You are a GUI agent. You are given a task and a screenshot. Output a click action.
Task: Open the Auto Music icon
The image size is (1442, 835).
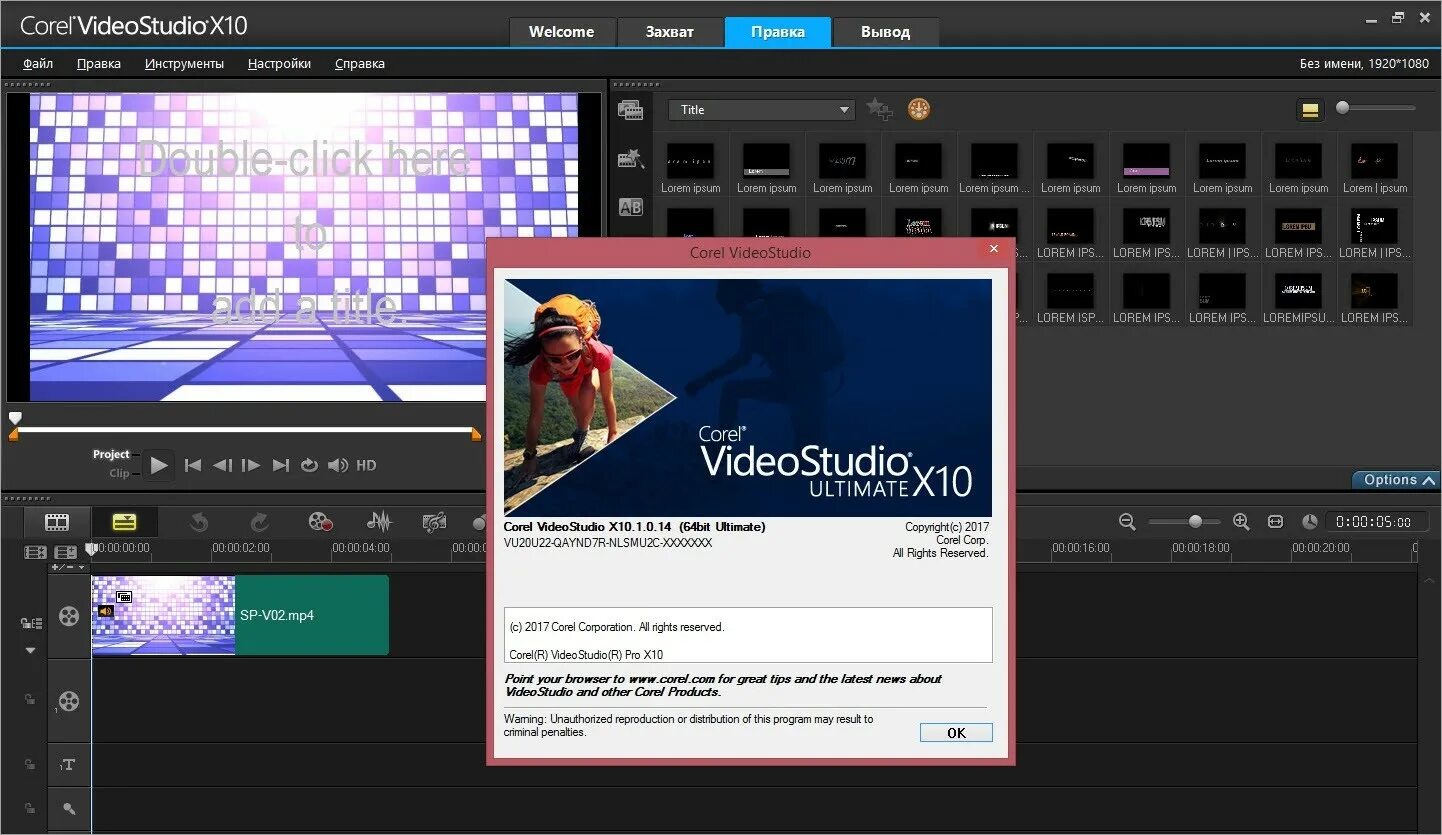click(x=434, y=521)
